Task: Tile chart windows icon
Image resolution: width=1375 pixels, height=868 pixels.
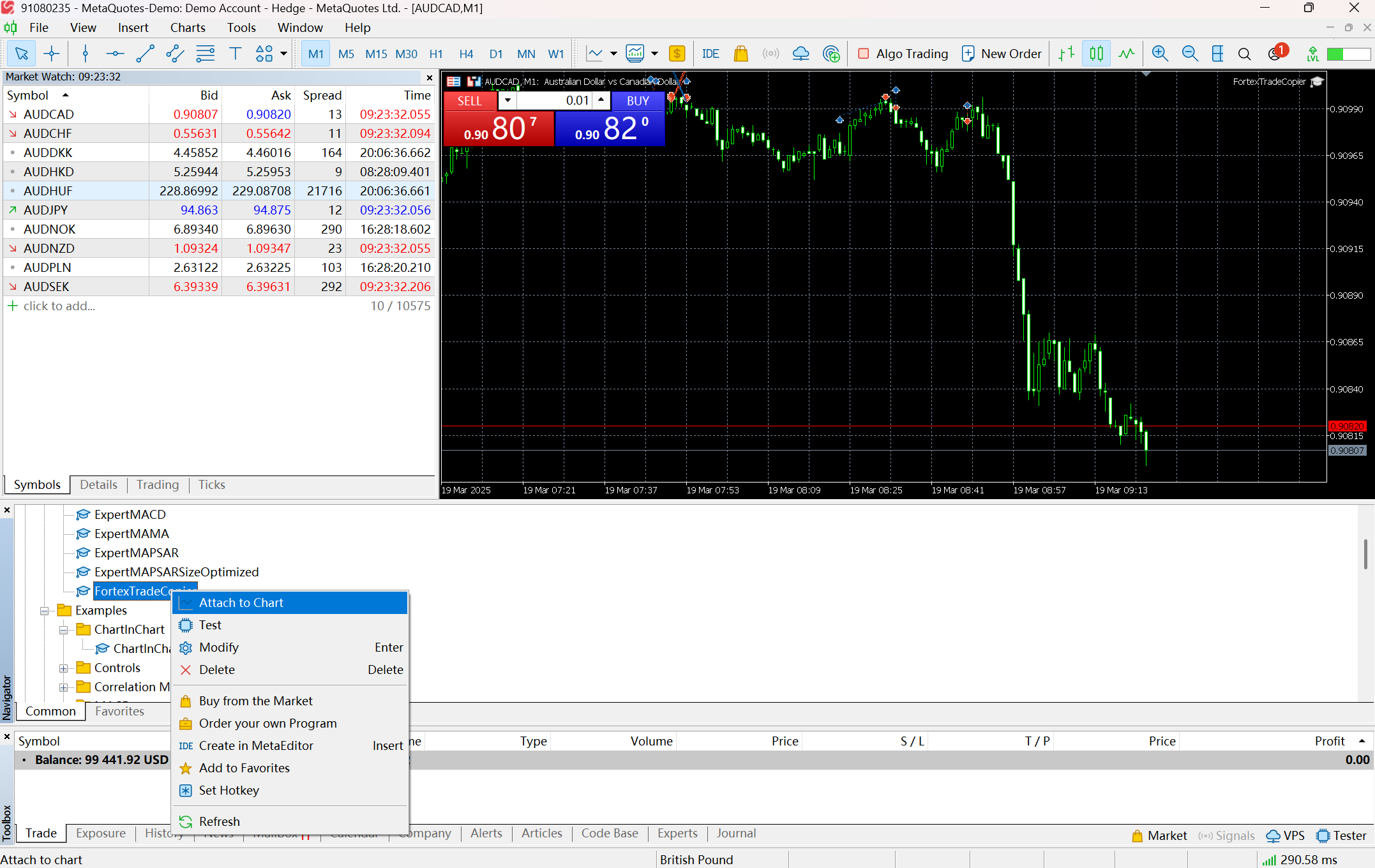Action: pyautogui.click(x=1217, y=54)
